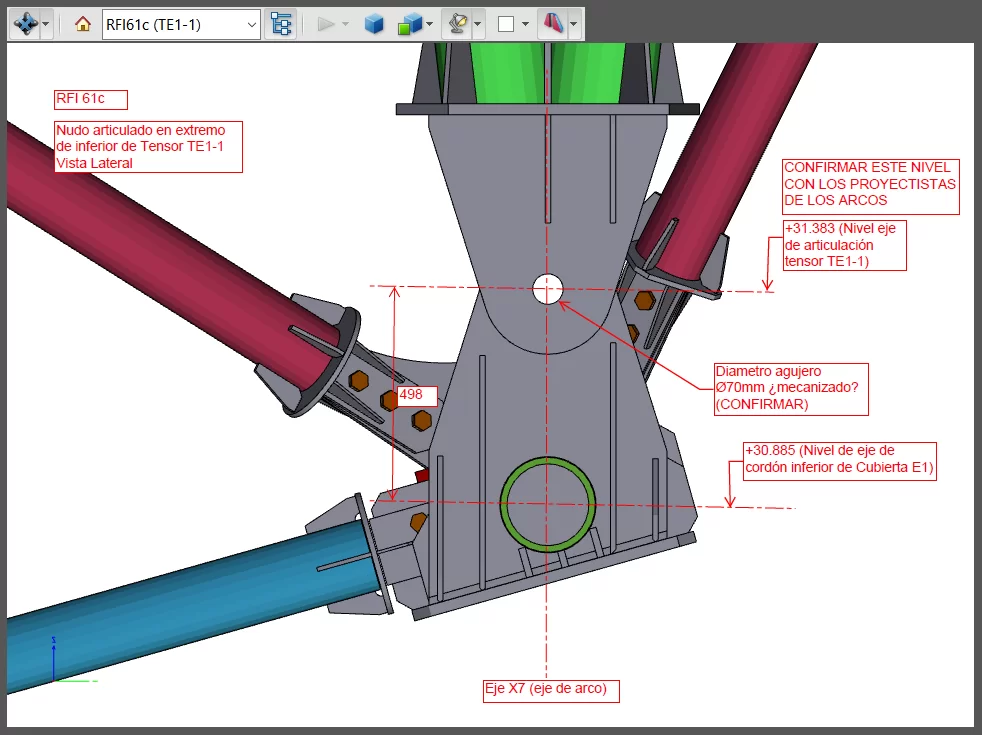Click the 'Diametro agujero Ø70mm' note
Screen dimensions: 982x735
click(x=790, y=388)
